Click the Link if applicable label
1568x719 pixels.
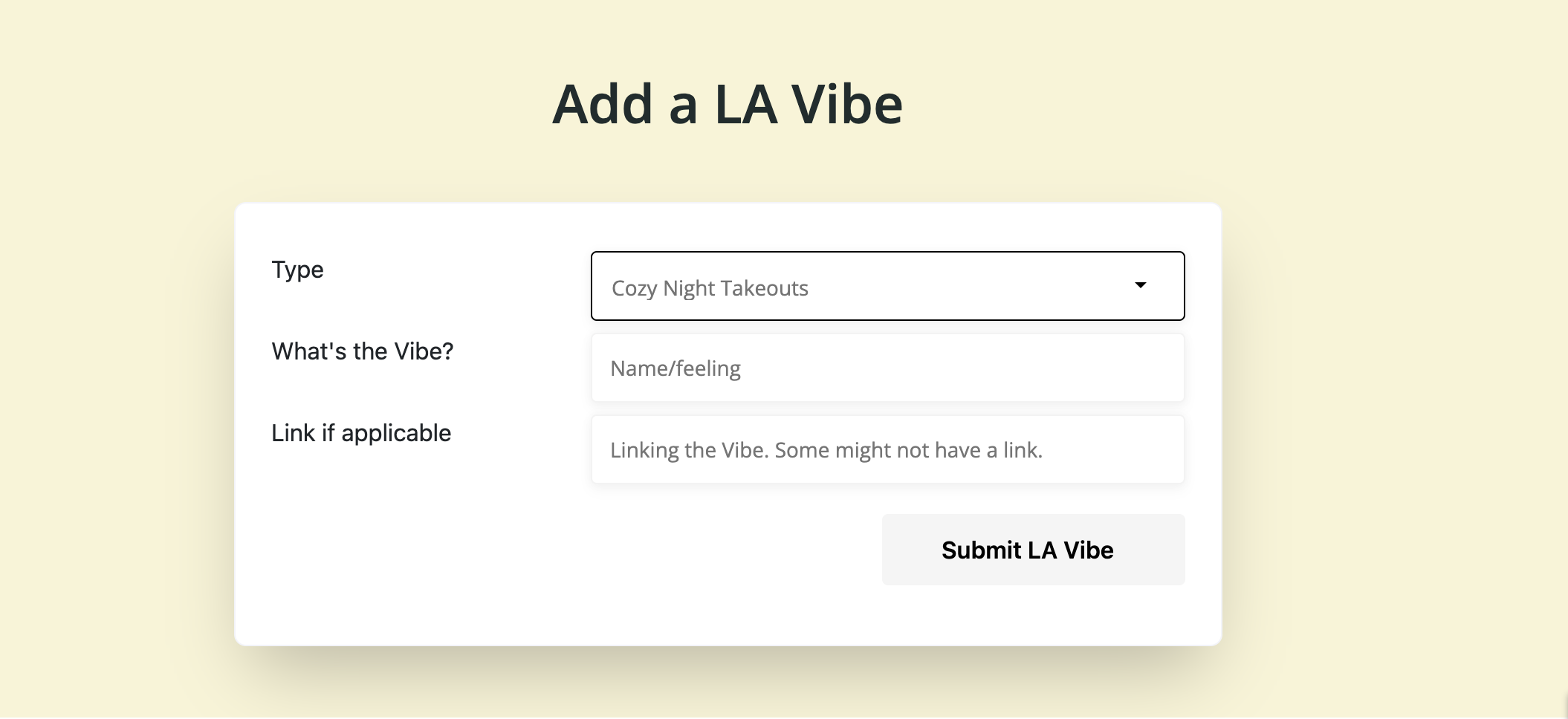(361, 433)
